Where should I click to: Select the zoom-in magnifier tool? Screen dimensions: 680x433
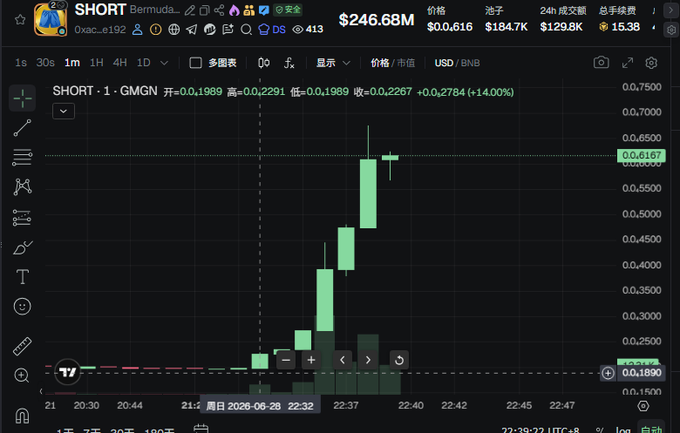point(22,376)
